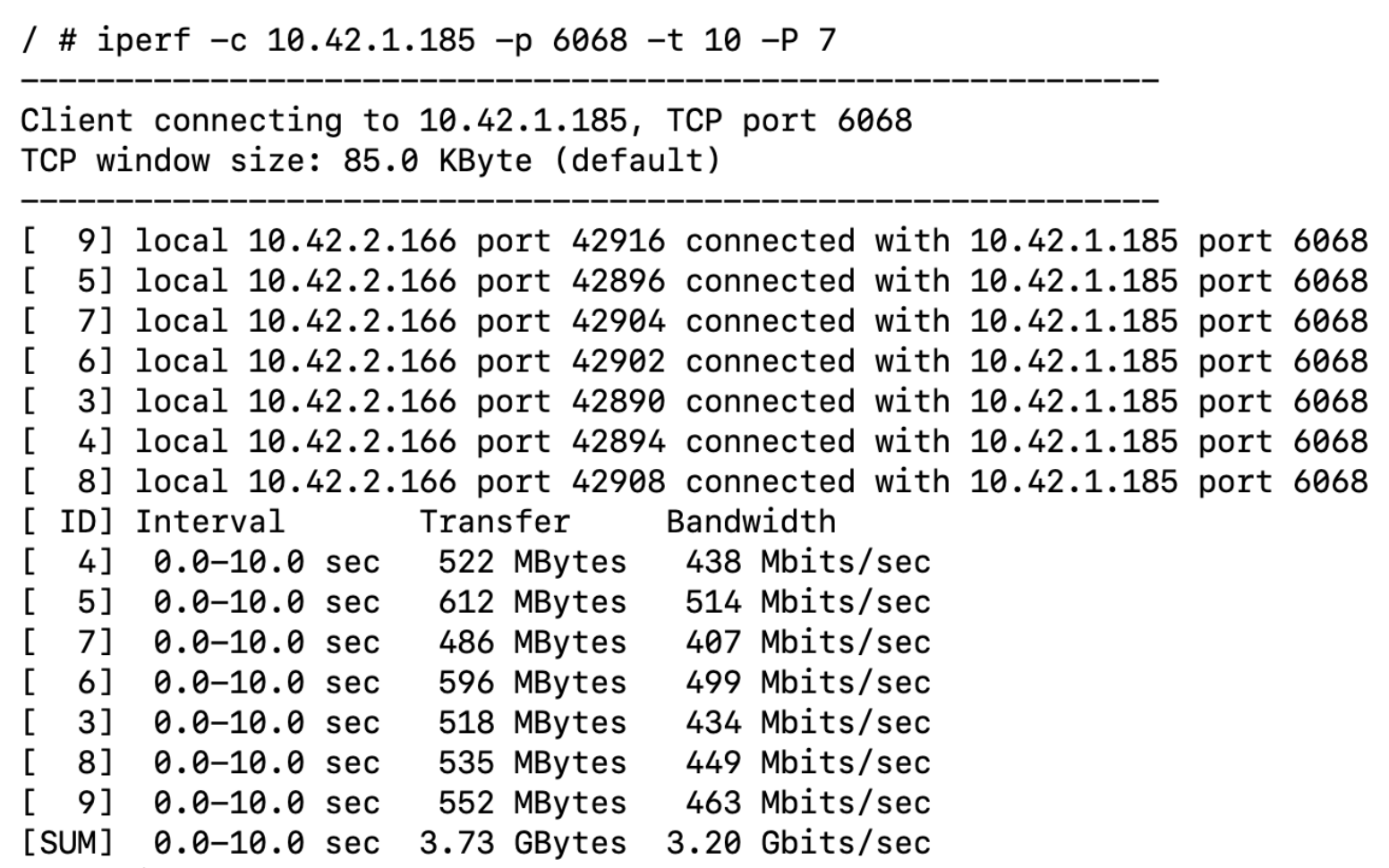
Task: Click the 514 Mbits/sec bandwidth value
Action: 807,602
